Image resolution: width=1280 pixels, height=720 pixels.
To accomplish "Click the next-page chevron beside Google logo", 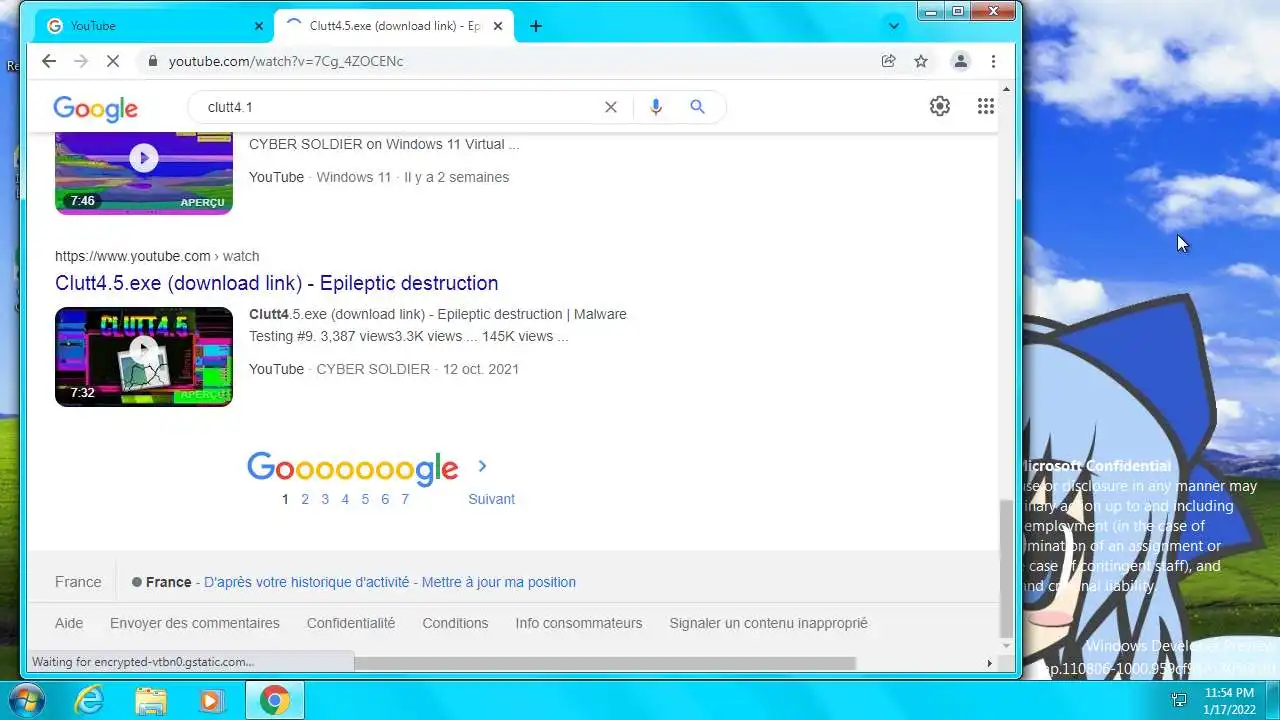I will 482,466.
